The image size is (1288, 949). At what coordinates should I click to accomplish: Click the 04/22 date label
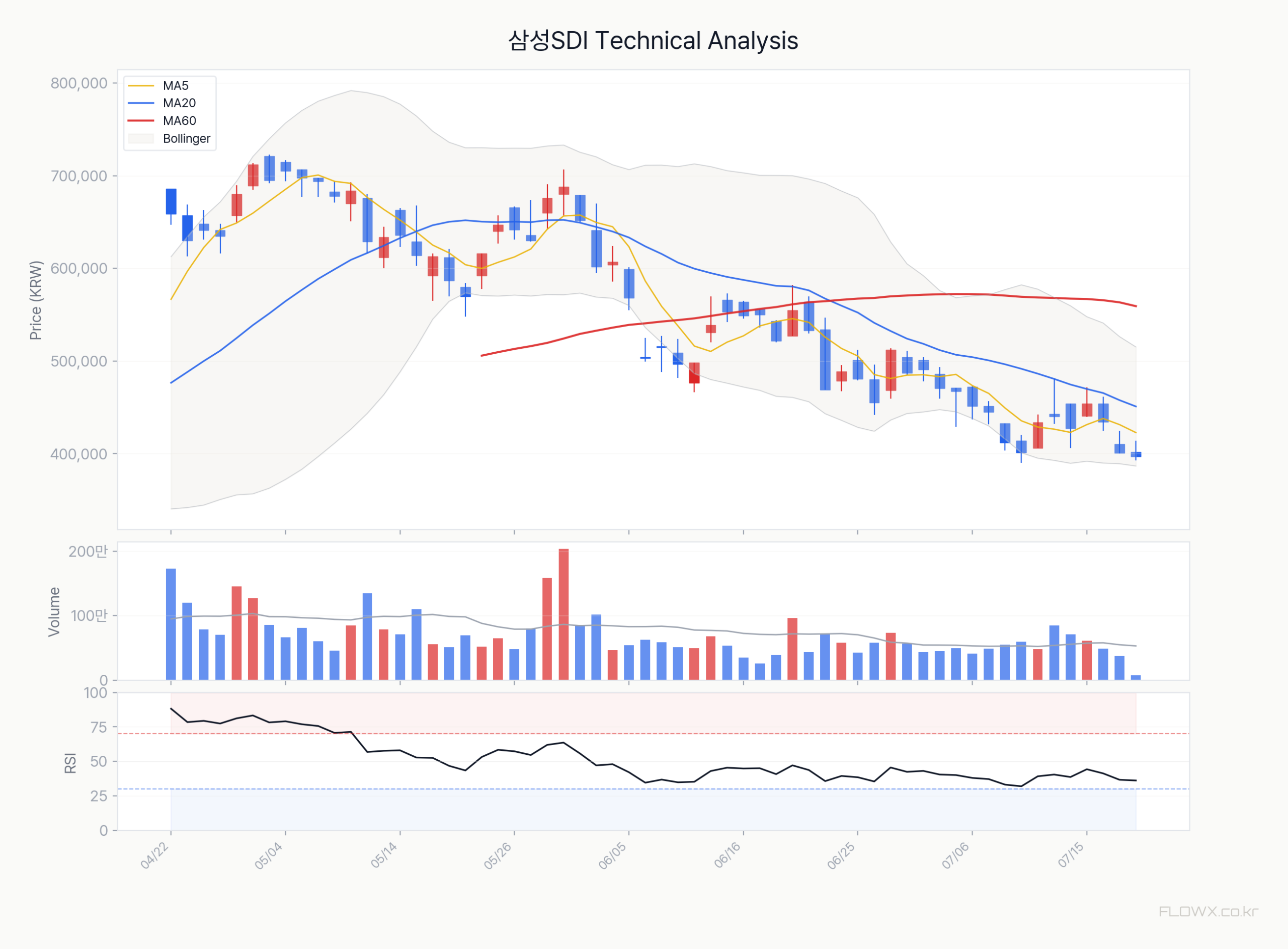pyautogui.click(x=155, y=855)
